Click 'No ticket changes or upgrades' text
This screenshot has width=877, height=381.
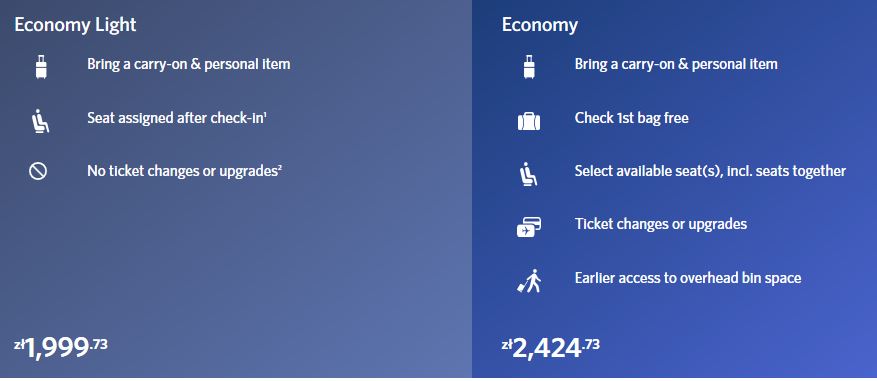(184, 171)
